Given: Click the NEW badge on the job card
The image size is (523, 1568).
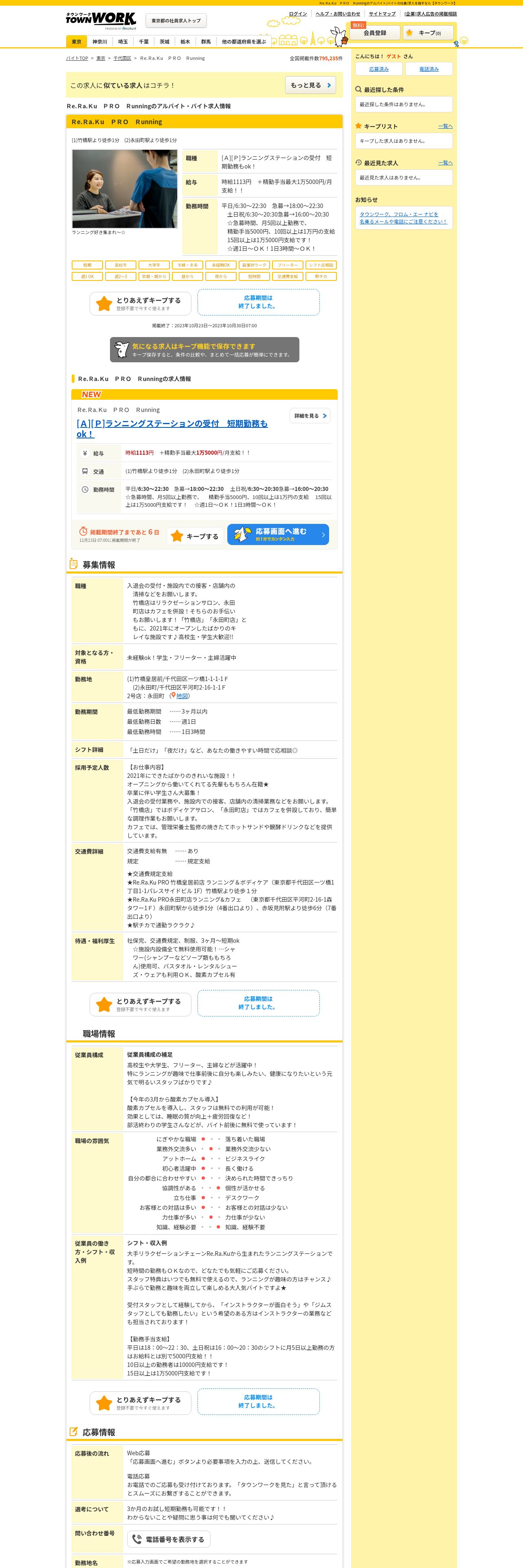Looking at the screenshot, I should click(x=91, y=394).
